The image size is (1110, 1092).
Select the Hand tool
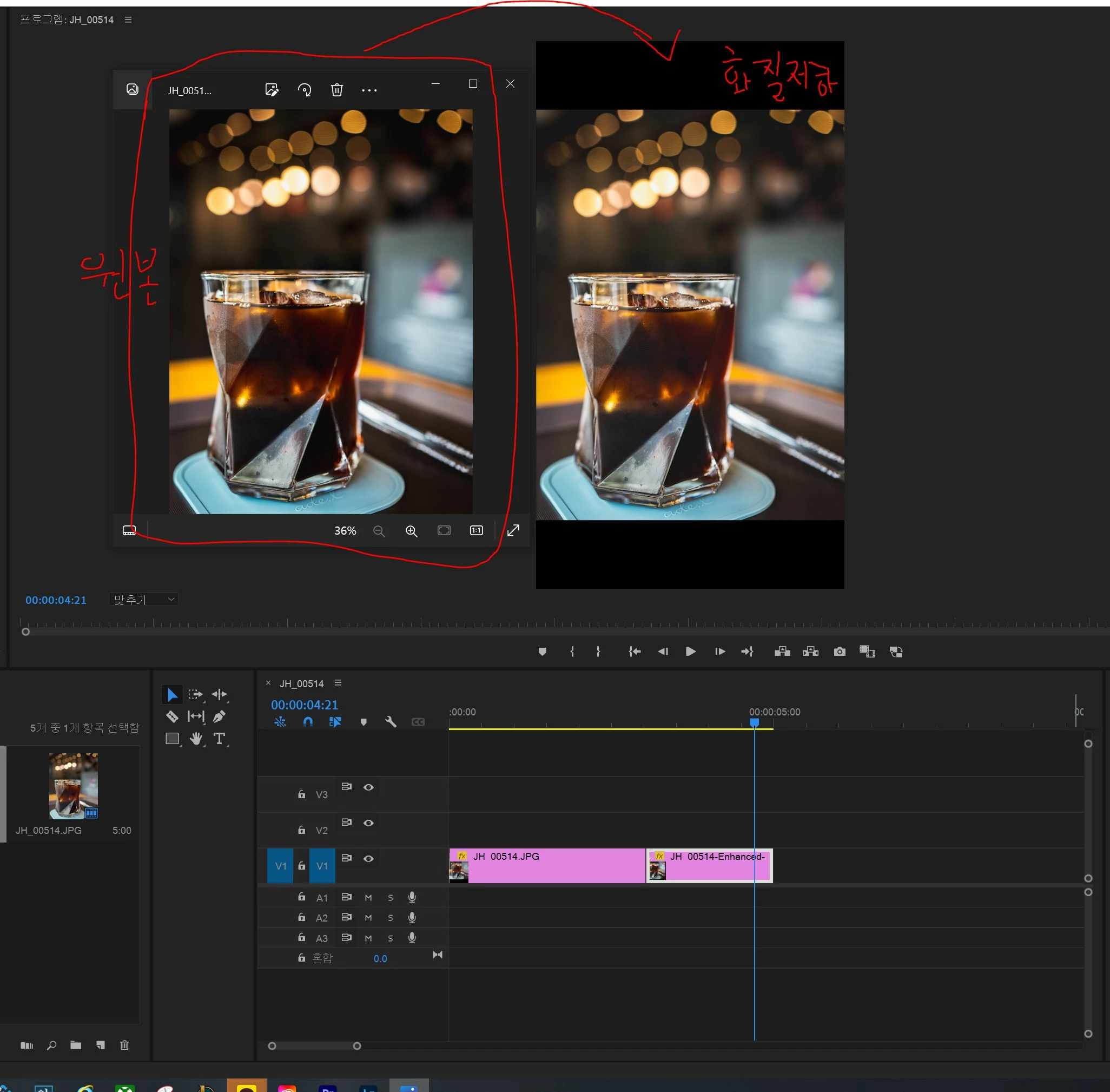196,739
